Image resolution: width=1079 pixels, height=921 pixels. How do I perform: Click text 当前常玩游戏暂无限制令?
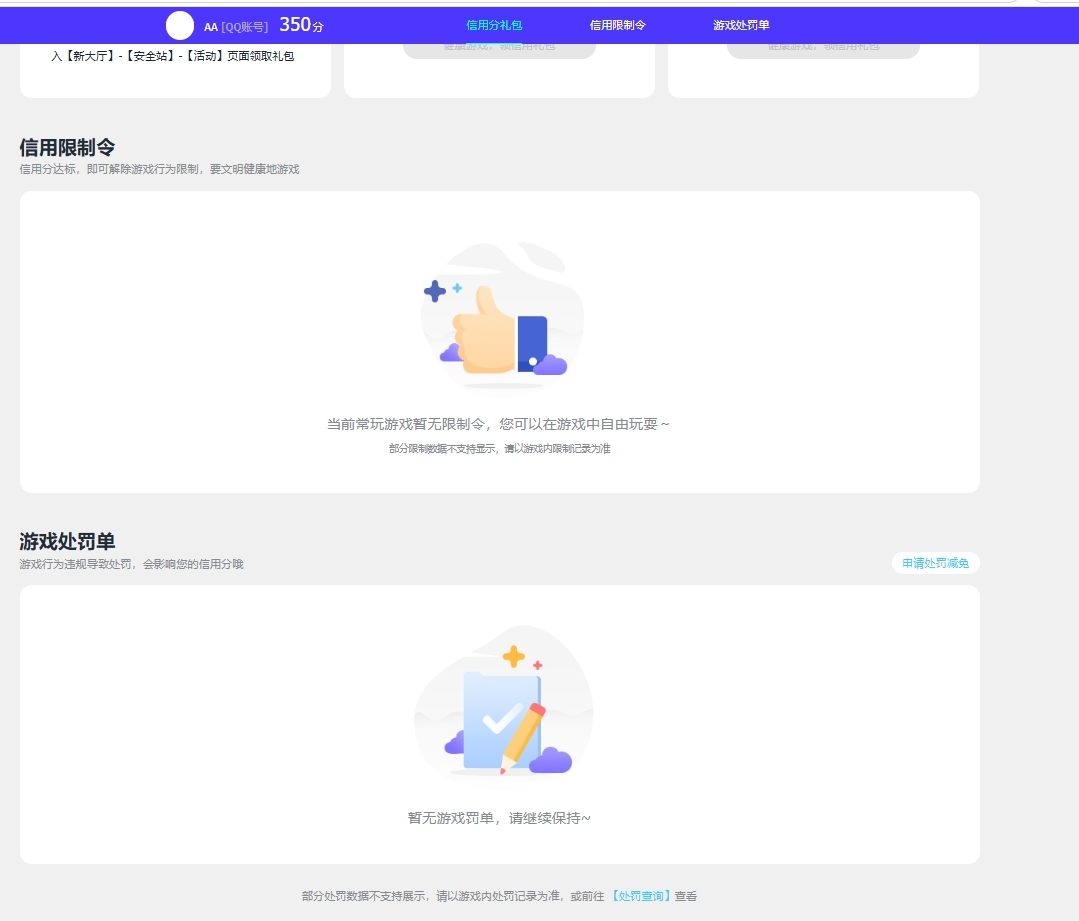point(405,424)
